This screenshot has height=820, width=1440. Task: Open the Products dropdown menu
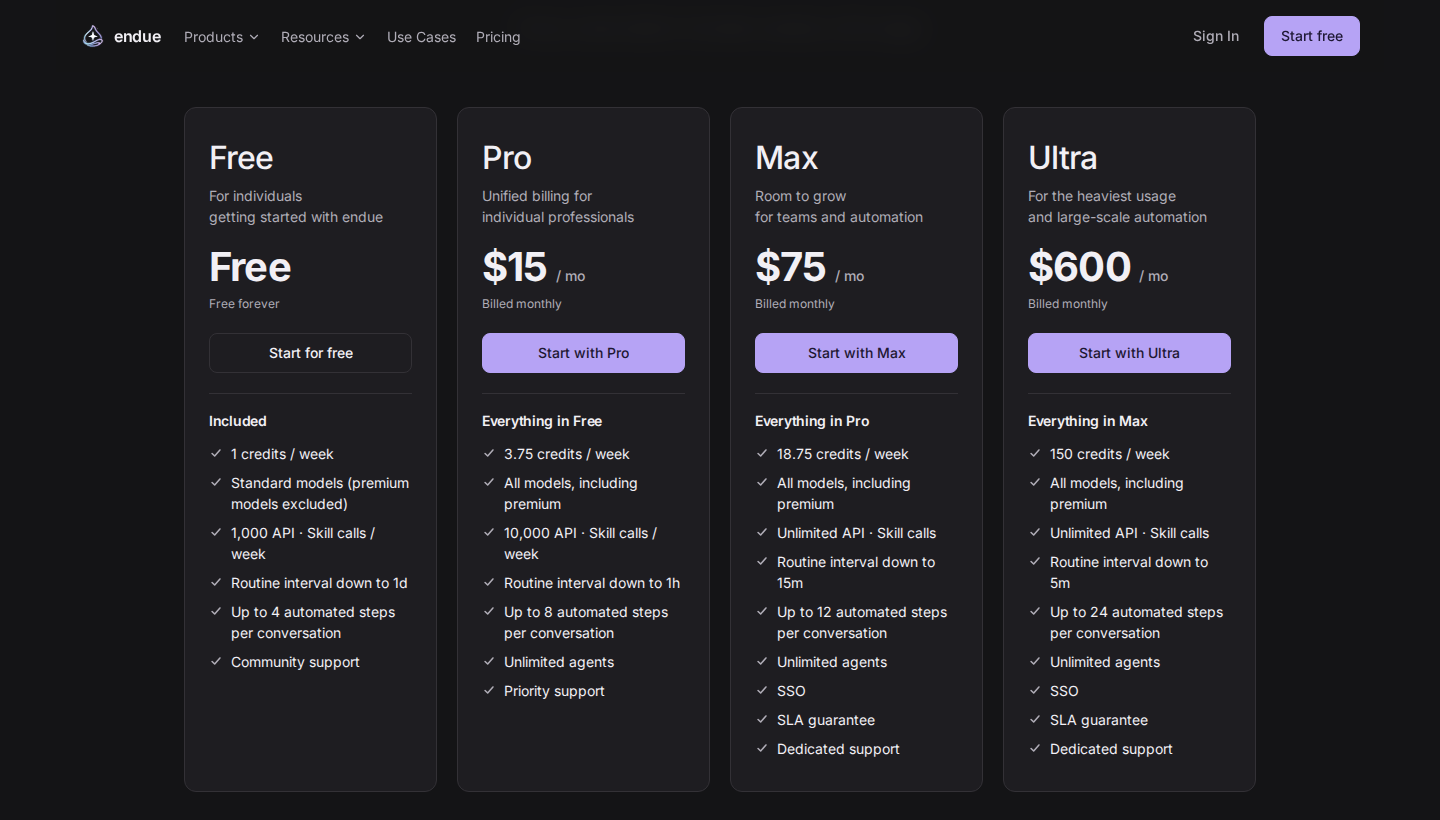(221, 37)
